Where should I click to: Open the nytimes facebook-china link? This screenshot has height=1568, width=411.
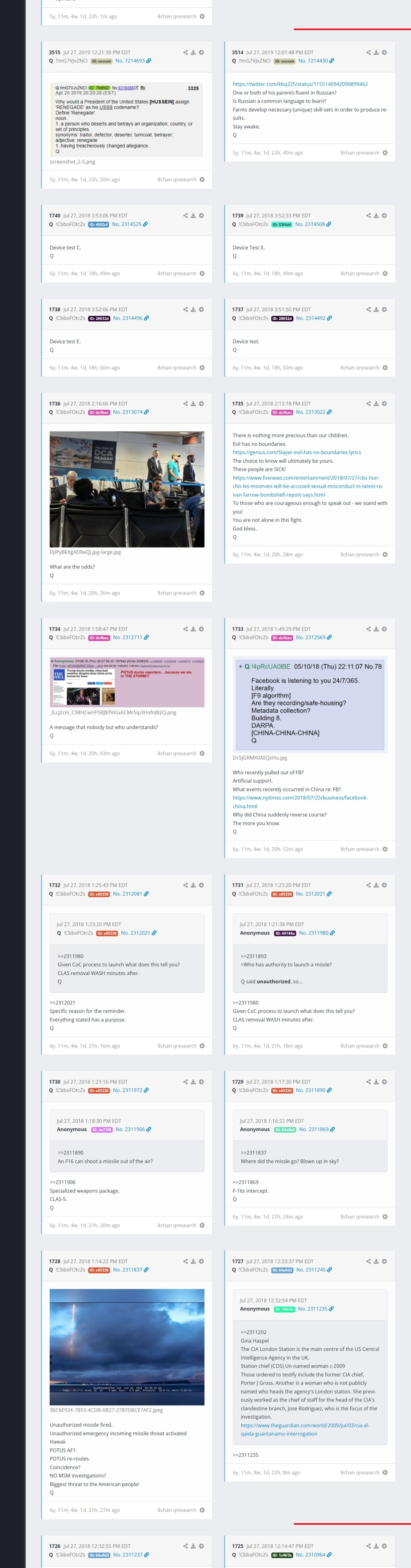click(x=300, y=802)
